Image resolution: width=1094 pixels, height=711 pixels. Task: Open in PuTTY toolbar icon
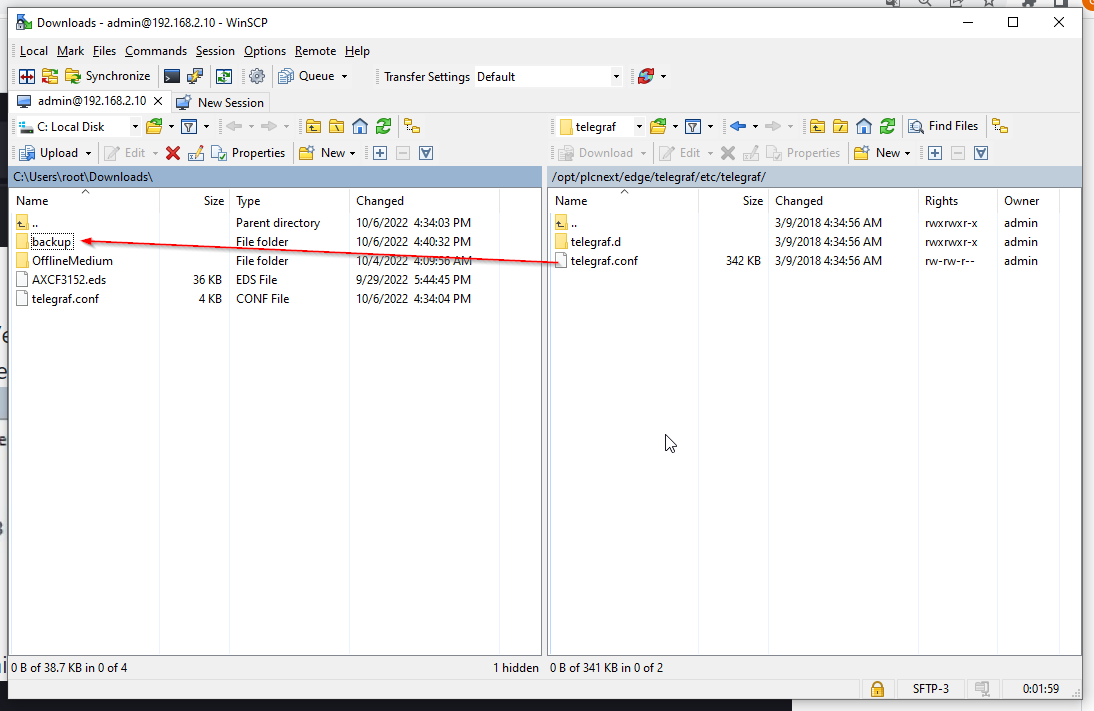pos(195,76)
